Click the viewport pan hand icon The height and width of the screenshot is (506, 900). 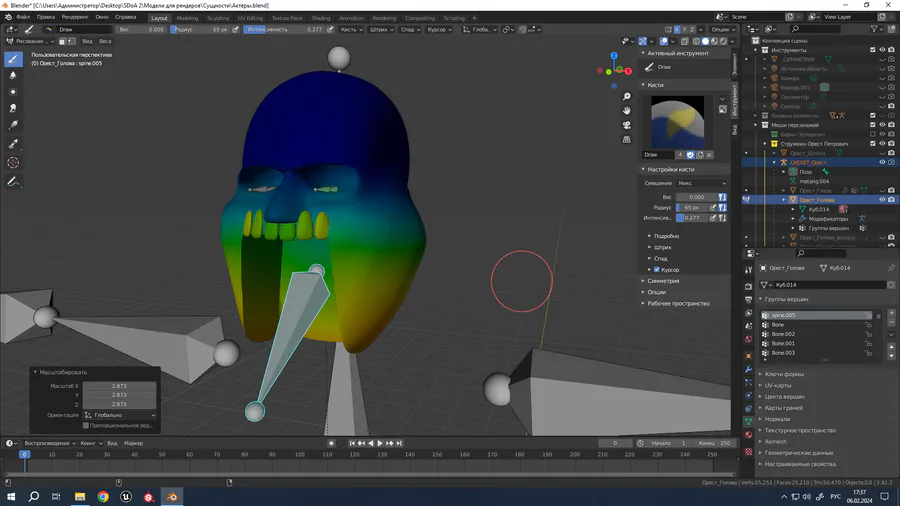point(627,110)
